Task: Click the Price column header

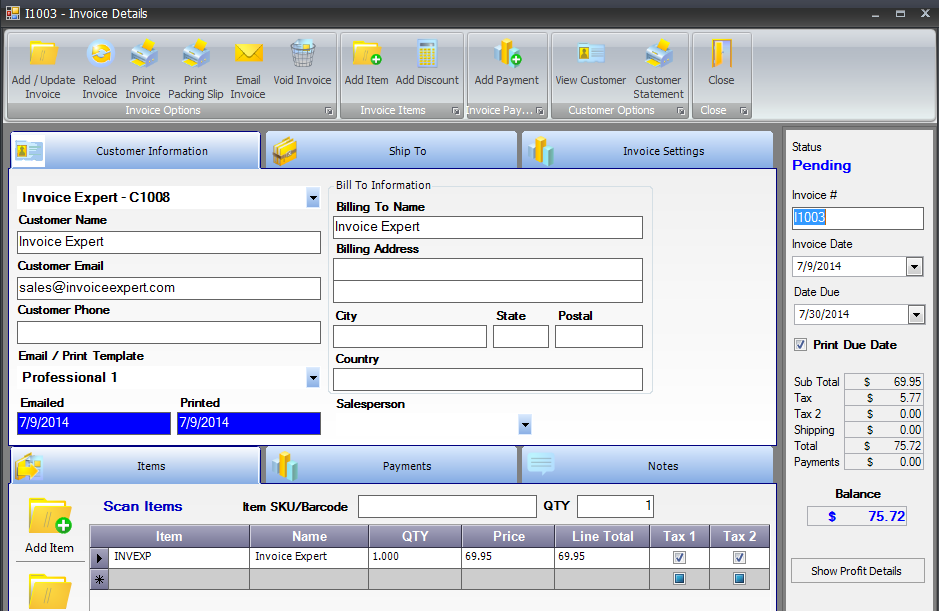Action: [x=508, y=537]
